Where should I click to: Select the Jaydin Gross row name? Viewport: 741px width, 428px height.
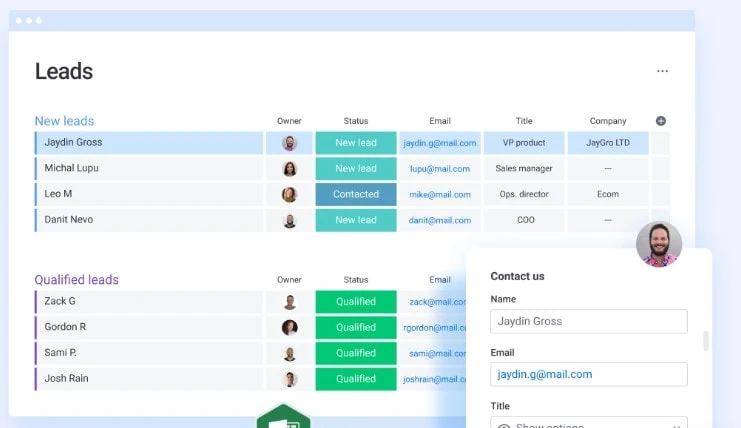pyautogui.click(x=73, y=142)
